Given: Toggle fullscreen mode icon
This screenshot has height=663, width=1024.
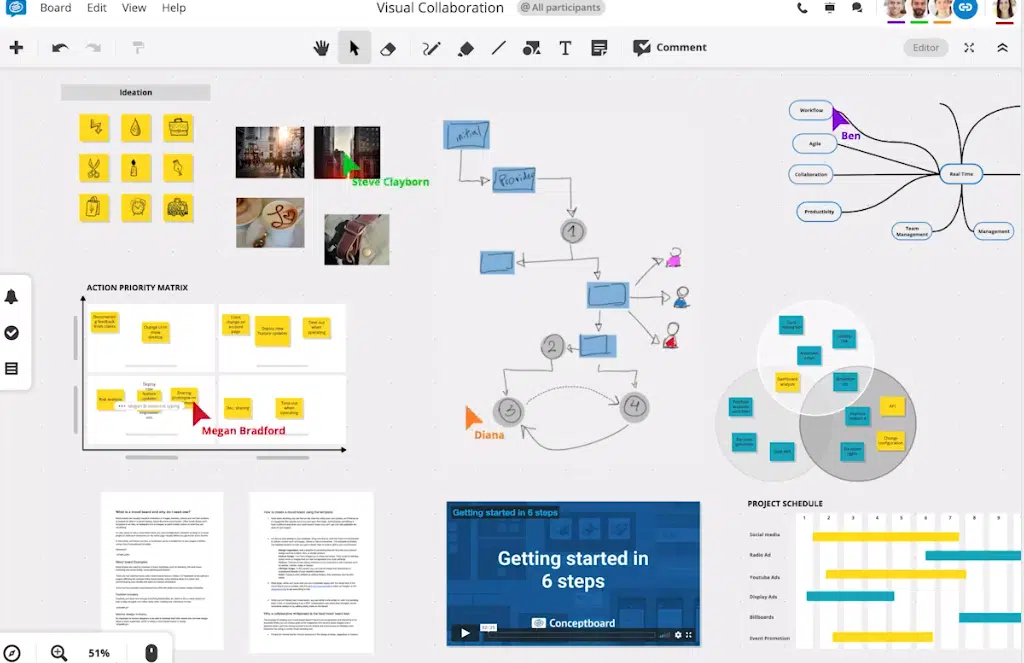Looking at the screenshot, I should click(x=969, y=48).
